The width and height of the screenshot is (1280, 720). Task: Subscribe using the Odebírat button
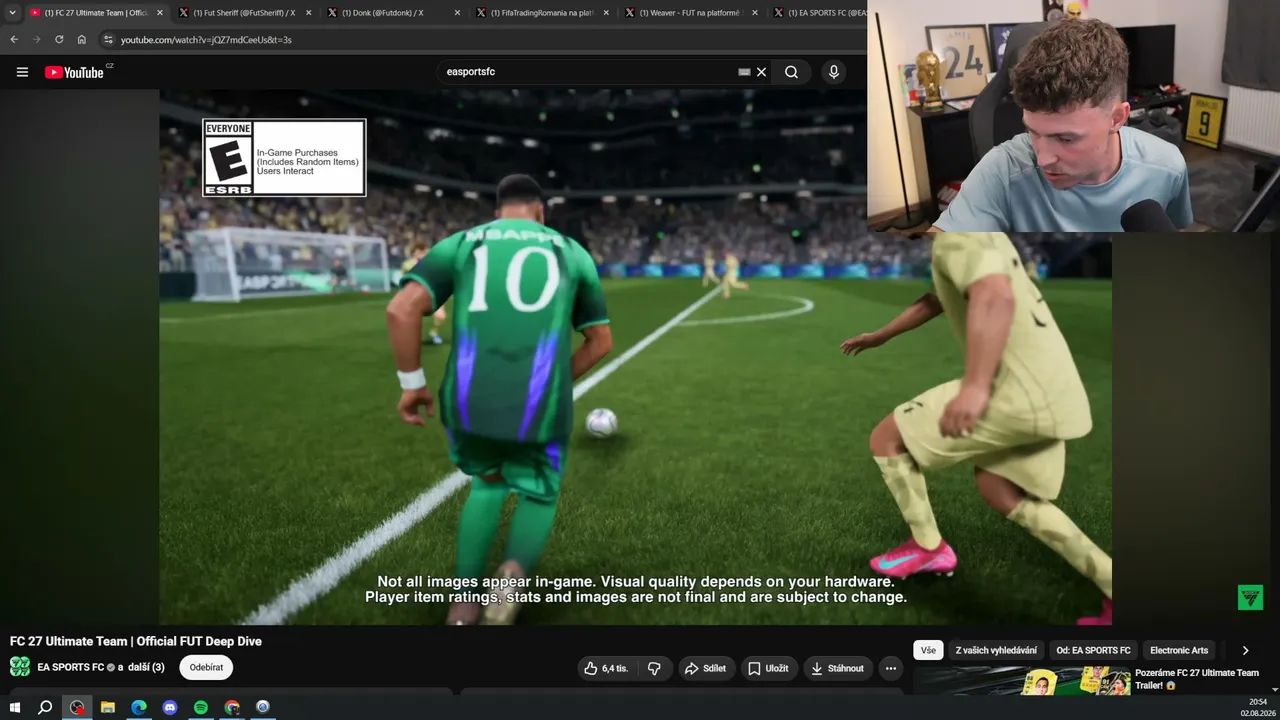coord(207,667)
